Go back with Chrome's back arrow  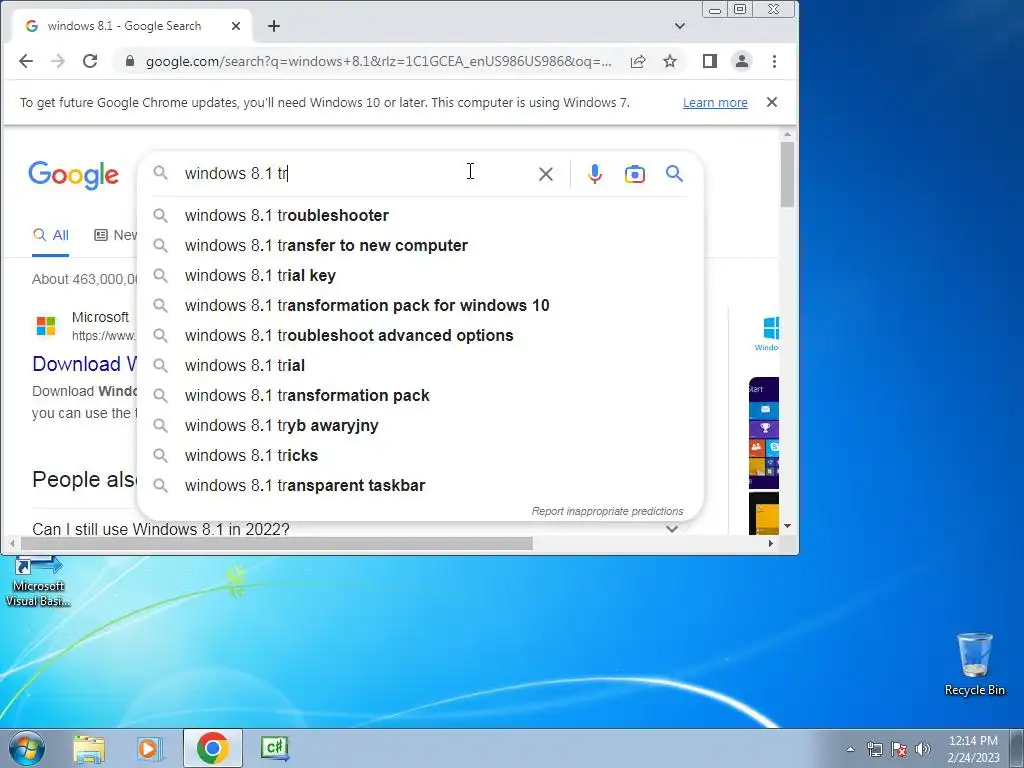26,61
